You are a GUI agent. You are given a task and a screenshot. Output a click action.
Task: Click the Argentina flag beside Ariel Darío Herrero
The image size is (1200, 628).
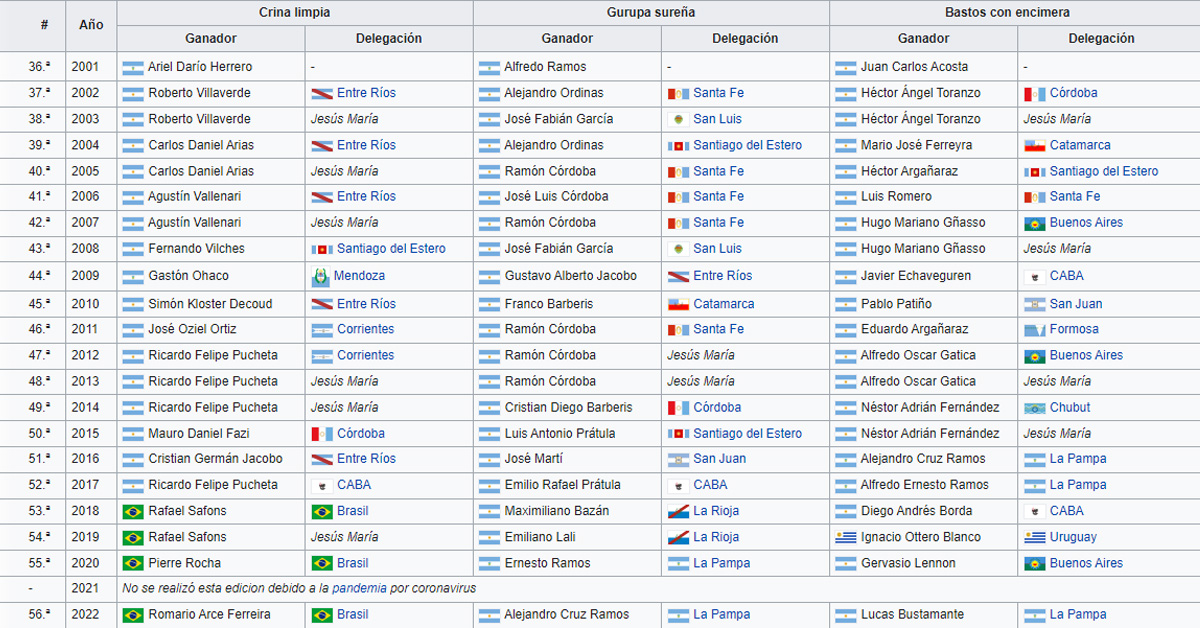coord(133,67)
